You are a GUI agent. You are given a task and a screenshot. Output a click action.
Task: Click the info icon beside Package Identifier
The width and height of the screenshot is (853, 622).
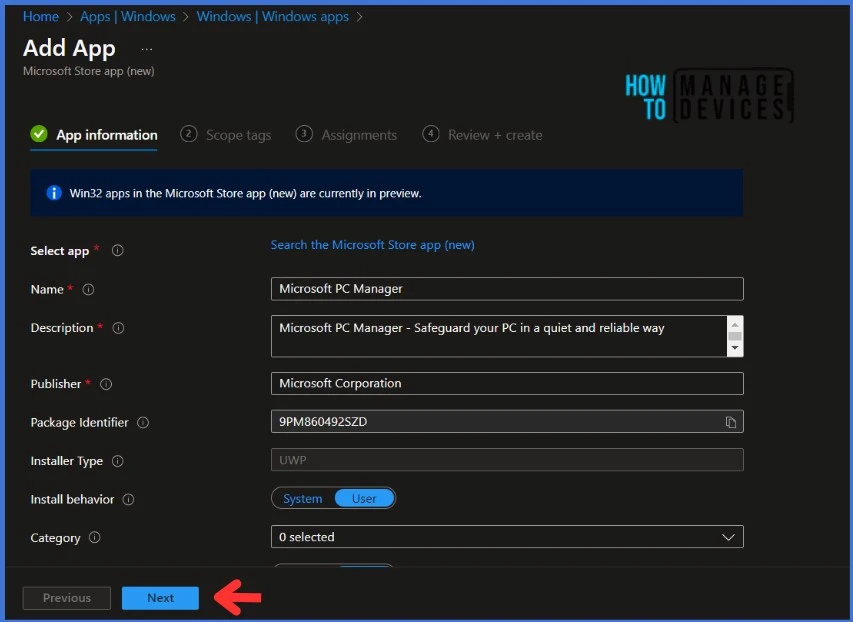pos(143,422)
